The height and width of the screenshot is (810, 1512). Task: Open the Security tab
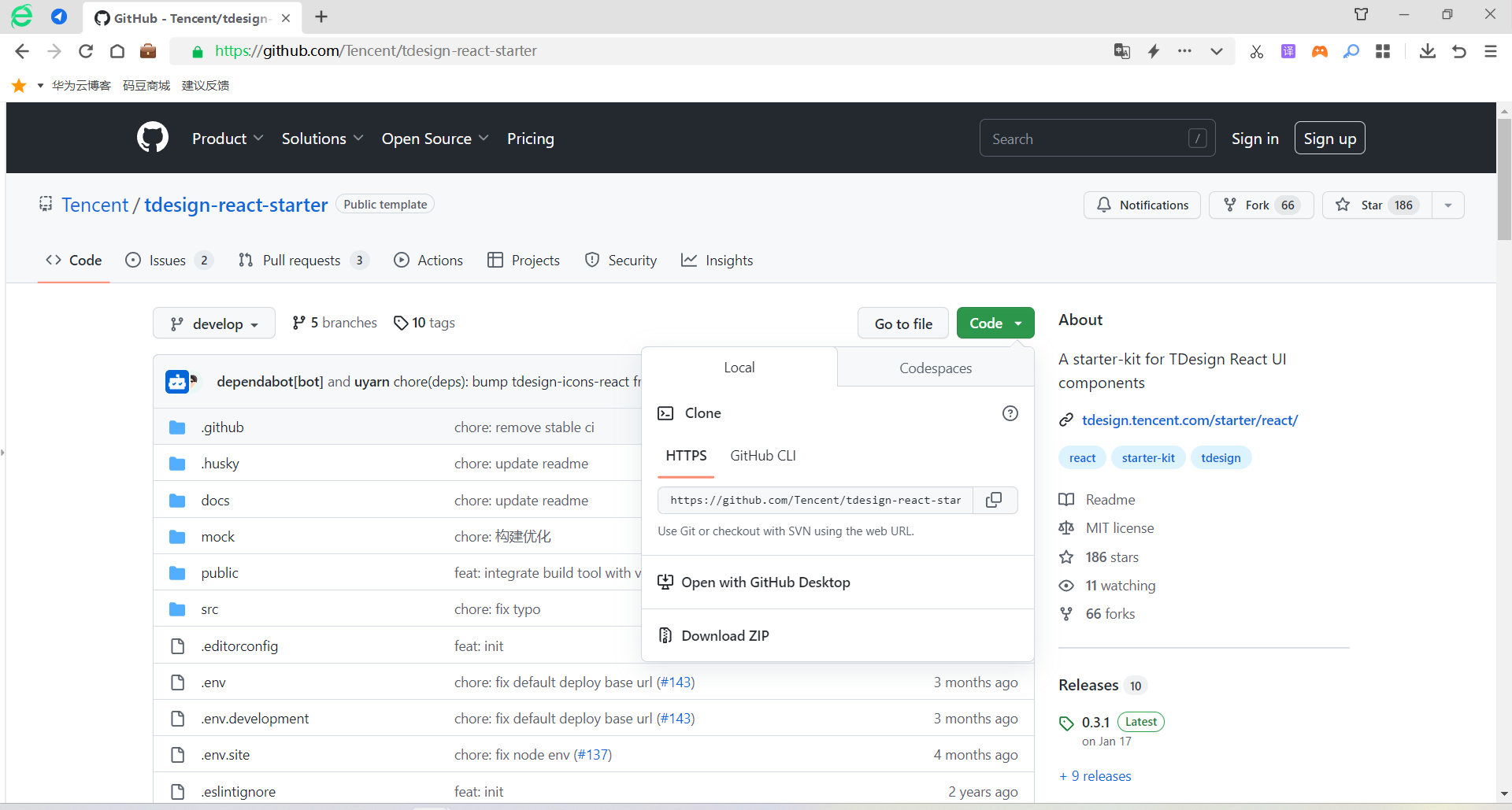621,261
